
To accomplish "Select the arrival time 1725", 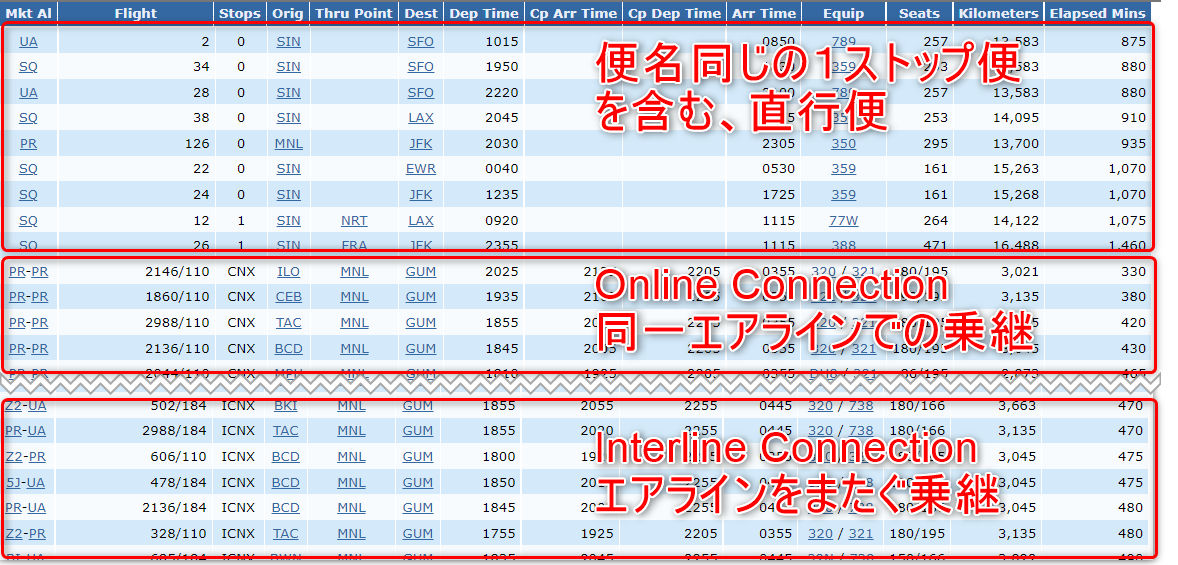I will pyautogui.click(x=778, y=195).
